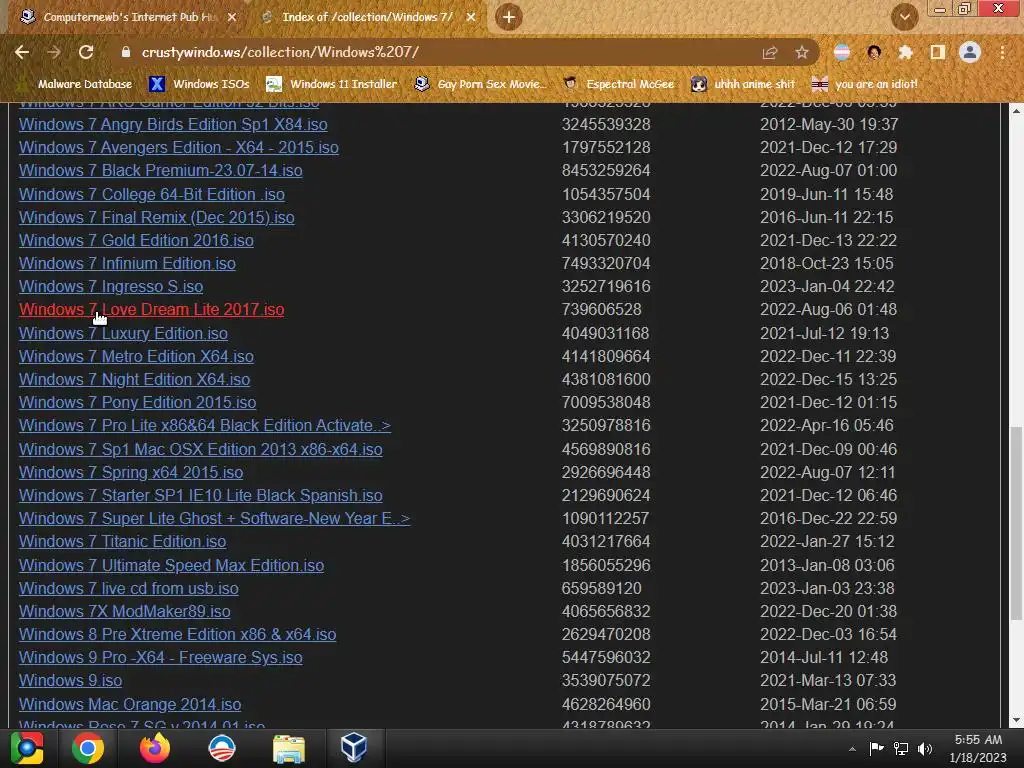This screenshot has height=768, width=1024.
Task: Click Windows 8 Pre Xtreme Edition link
Action: coord(178,634)
